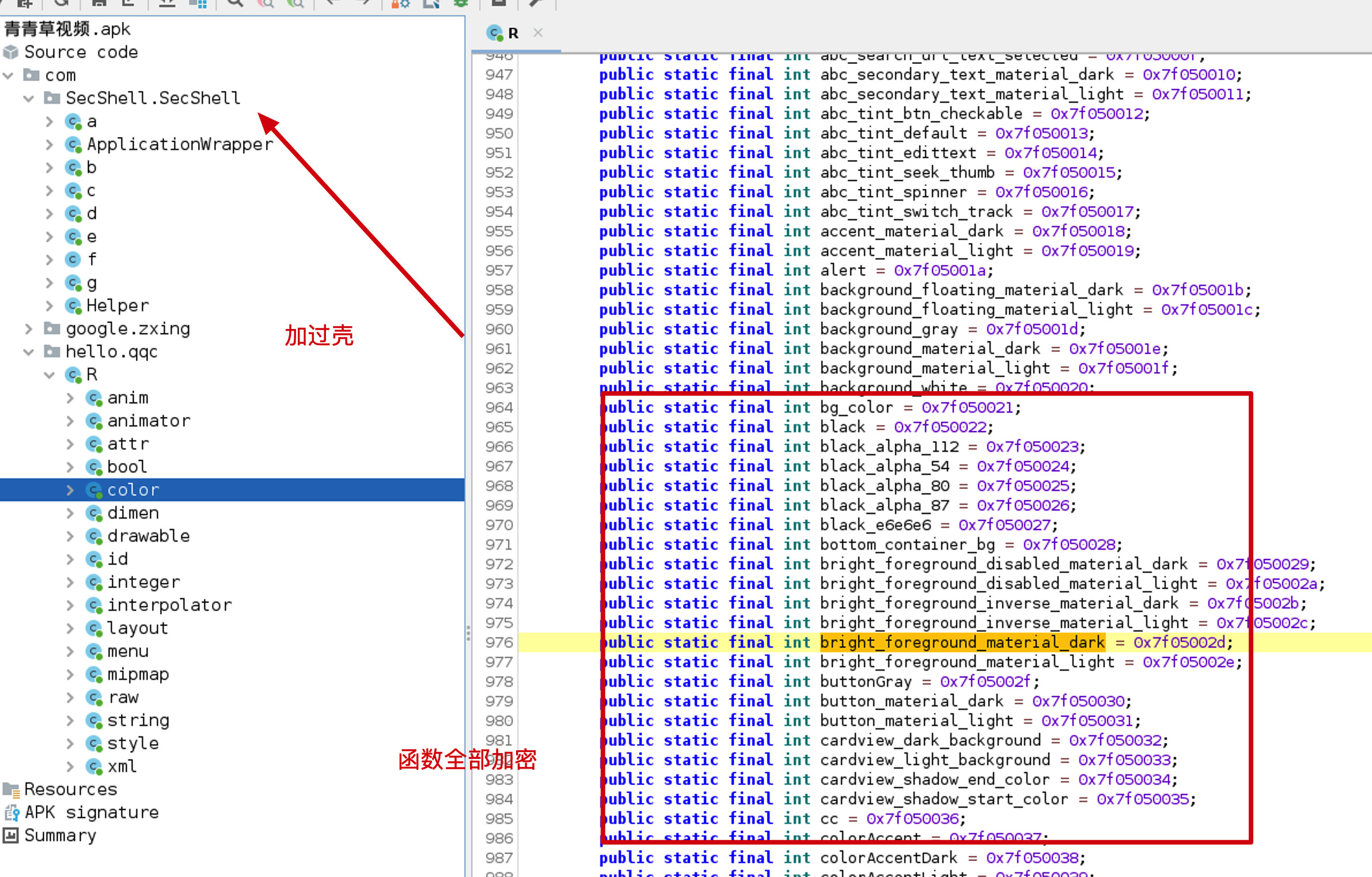Open the string inner class
Screen dimensions: 1372x877
click(x=138, y=720)
